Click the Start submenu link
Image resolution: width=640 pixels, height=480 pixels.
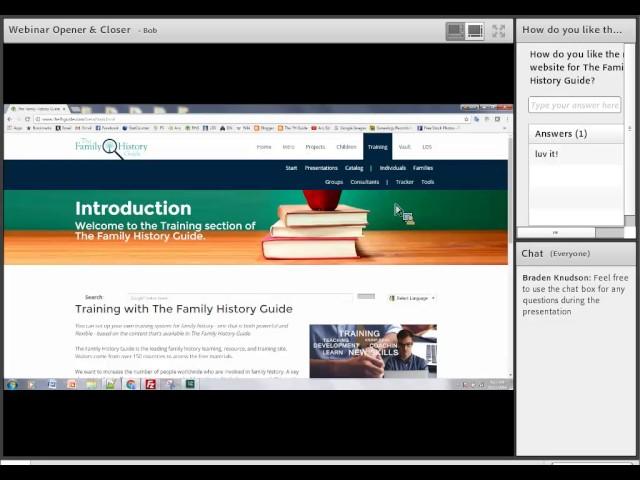pos(291,168)
